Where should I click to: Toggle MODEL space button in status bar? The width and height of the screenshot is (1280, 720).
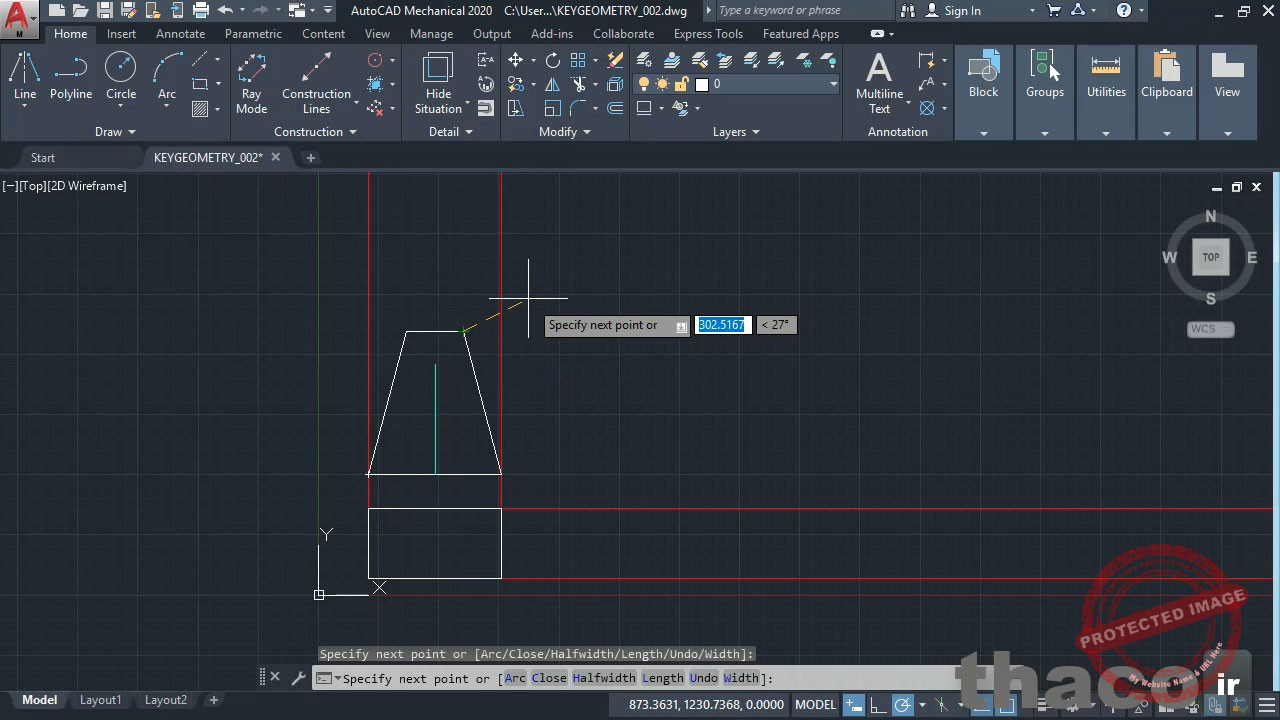point(815,705)
